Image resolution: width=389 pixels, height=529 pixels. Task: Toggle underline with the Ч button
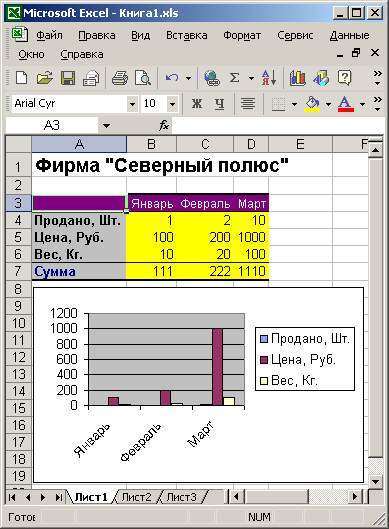tap(220, 104)
